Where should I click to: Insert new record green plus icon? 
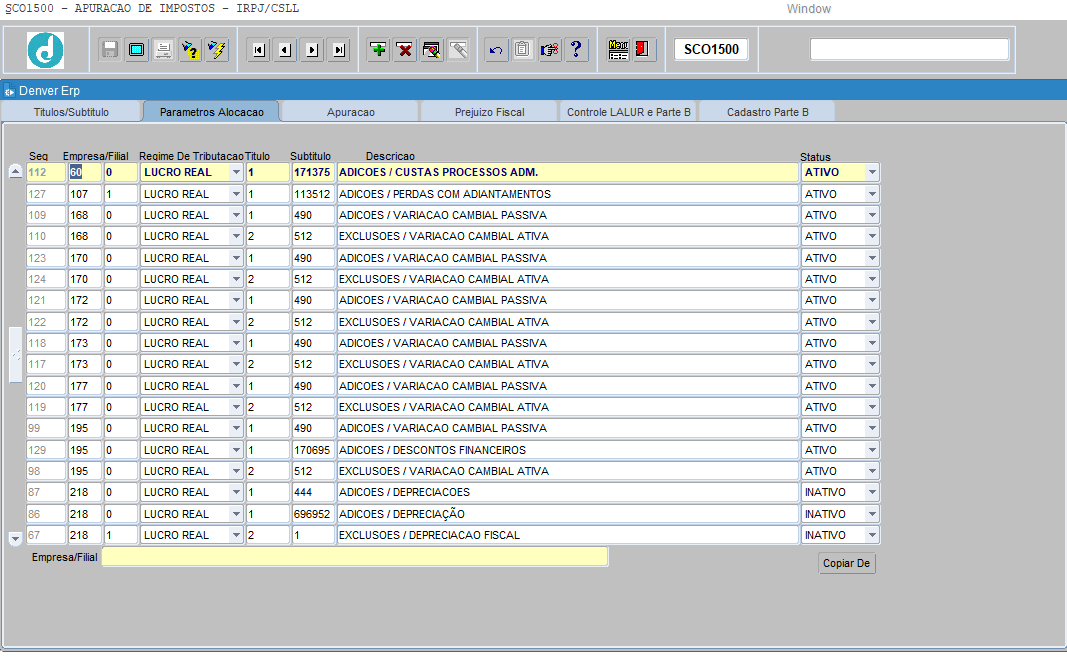[x=378, y=50]
